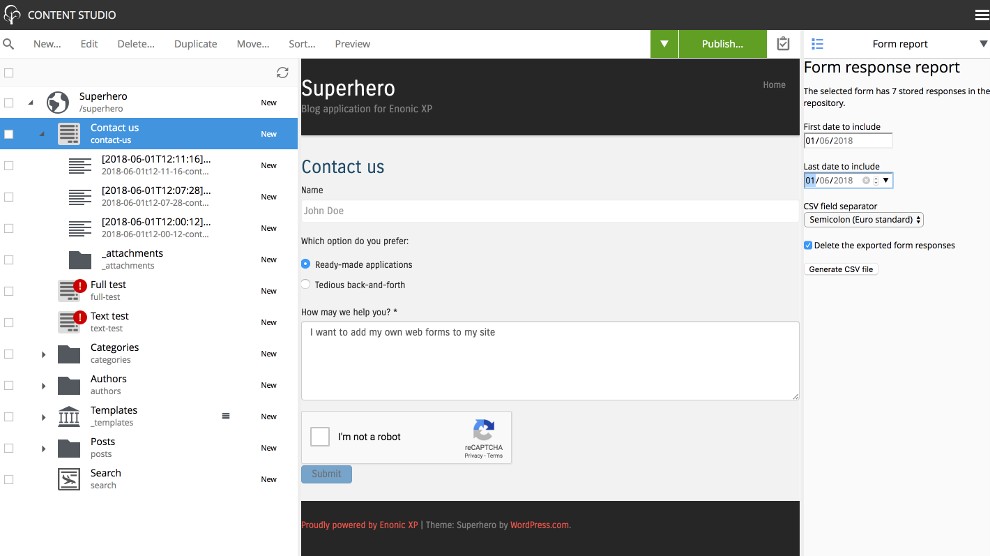Select the Ready-made applications radio option

[306, 264]
